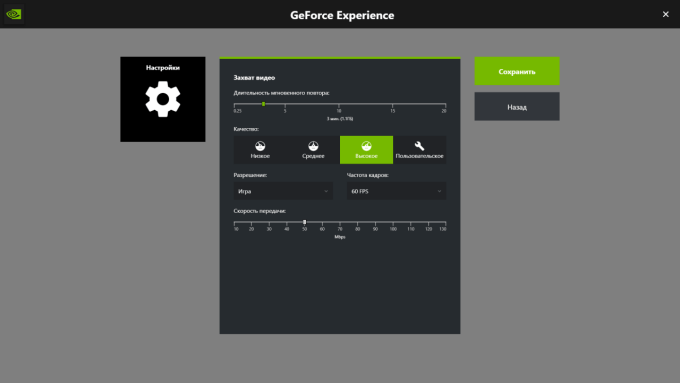Viewport: 681px width, 383px height.
Task: Select the Высокое quality gauge icon
Action: (366, 146)
